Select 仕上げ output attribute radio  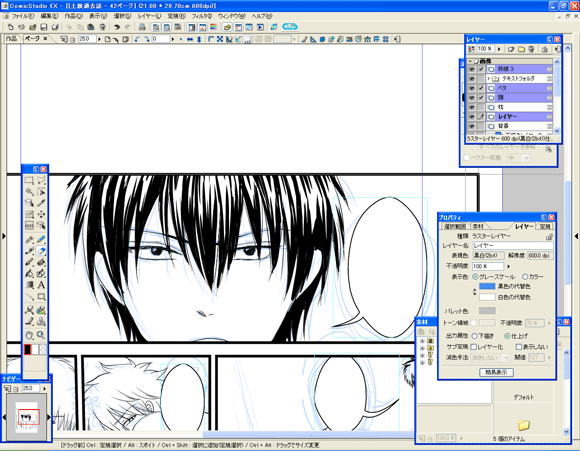508,336
